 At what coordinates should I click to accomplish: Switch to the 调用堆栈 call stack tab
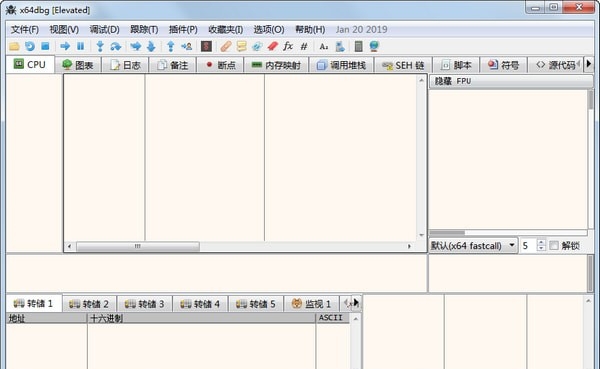(341, 65)
